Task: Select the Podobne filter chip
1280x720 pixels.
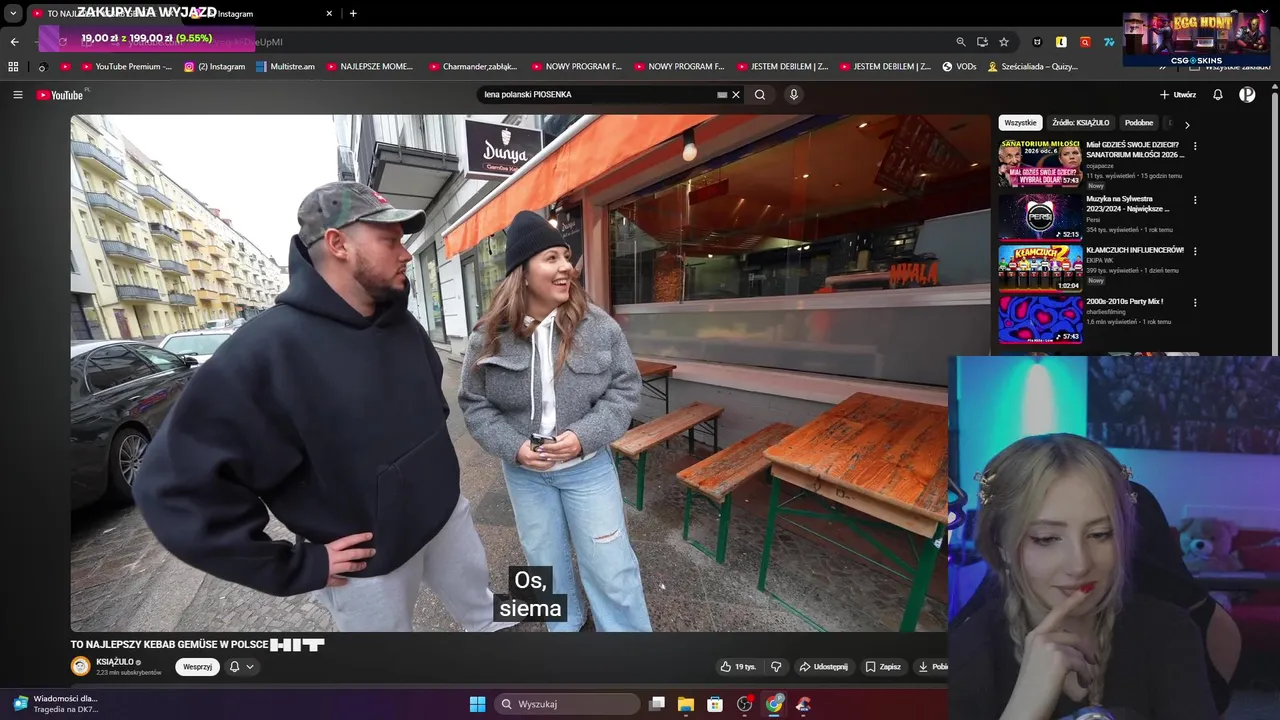Action: [1139, 123]
